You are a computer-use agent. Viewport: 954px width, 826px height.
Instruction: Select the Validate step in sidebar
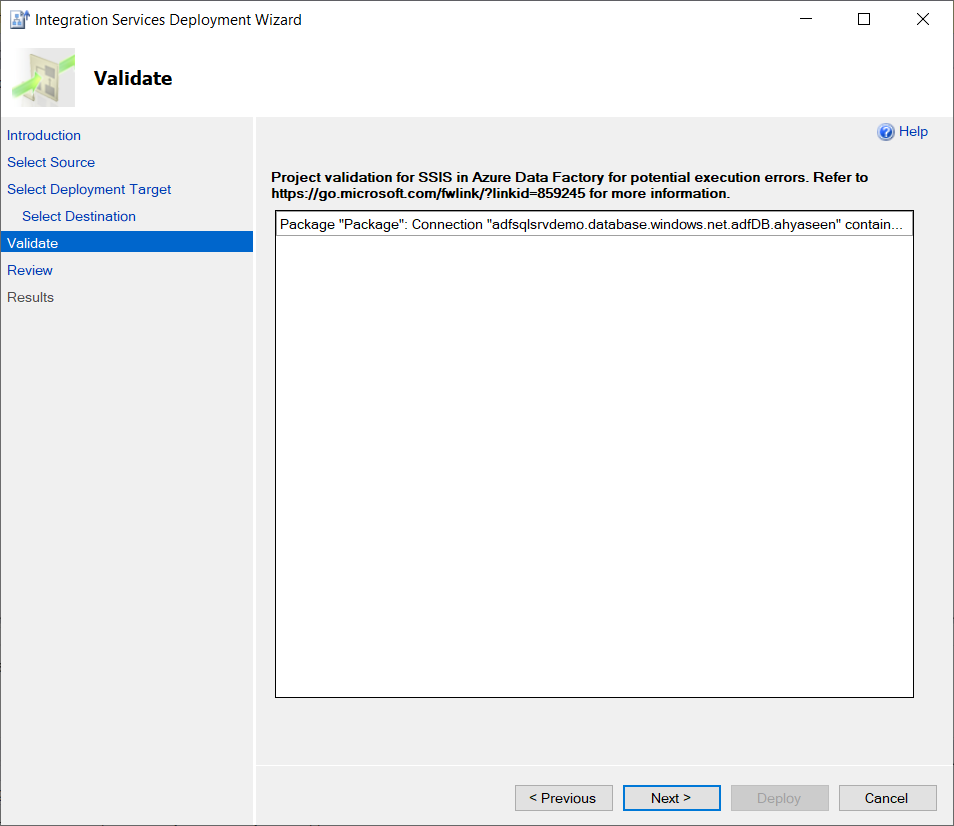point(127,242)
